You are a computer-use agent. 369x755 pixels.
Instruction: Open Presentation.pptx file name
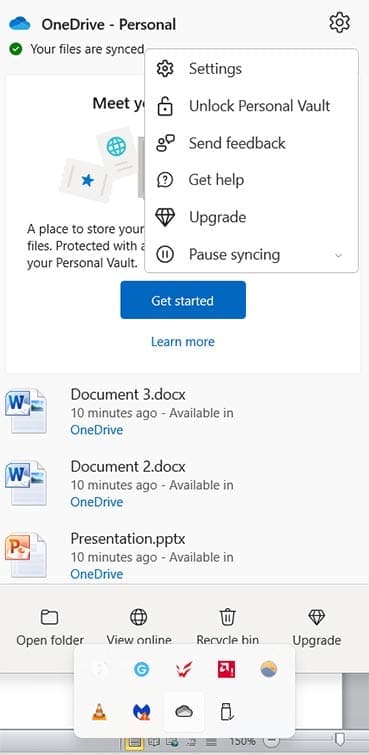click(128, 538)
